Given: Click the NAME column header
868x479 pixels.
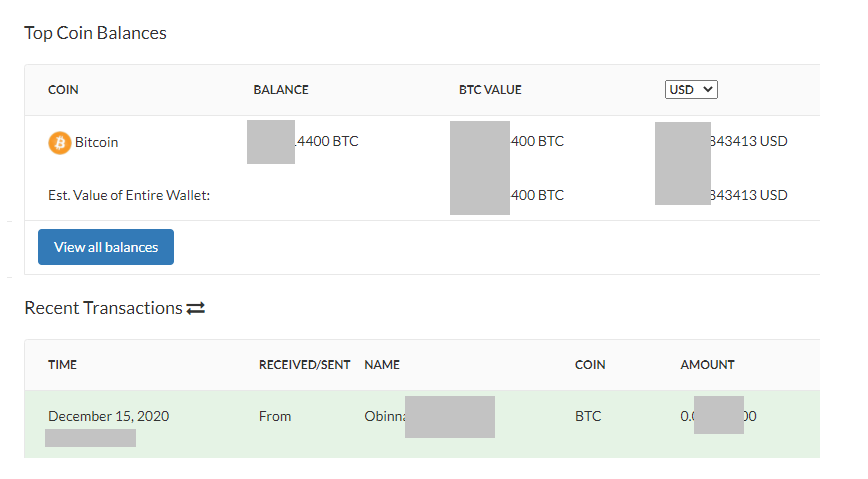Looking at the screenshot, I should tap(382, 365).
